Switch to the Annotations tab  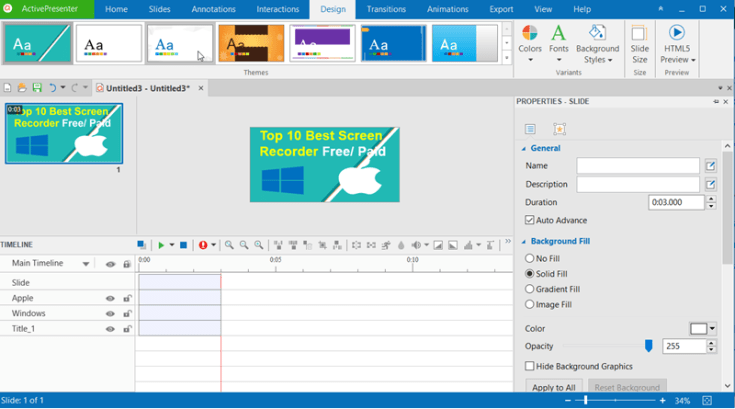point(213,9)
